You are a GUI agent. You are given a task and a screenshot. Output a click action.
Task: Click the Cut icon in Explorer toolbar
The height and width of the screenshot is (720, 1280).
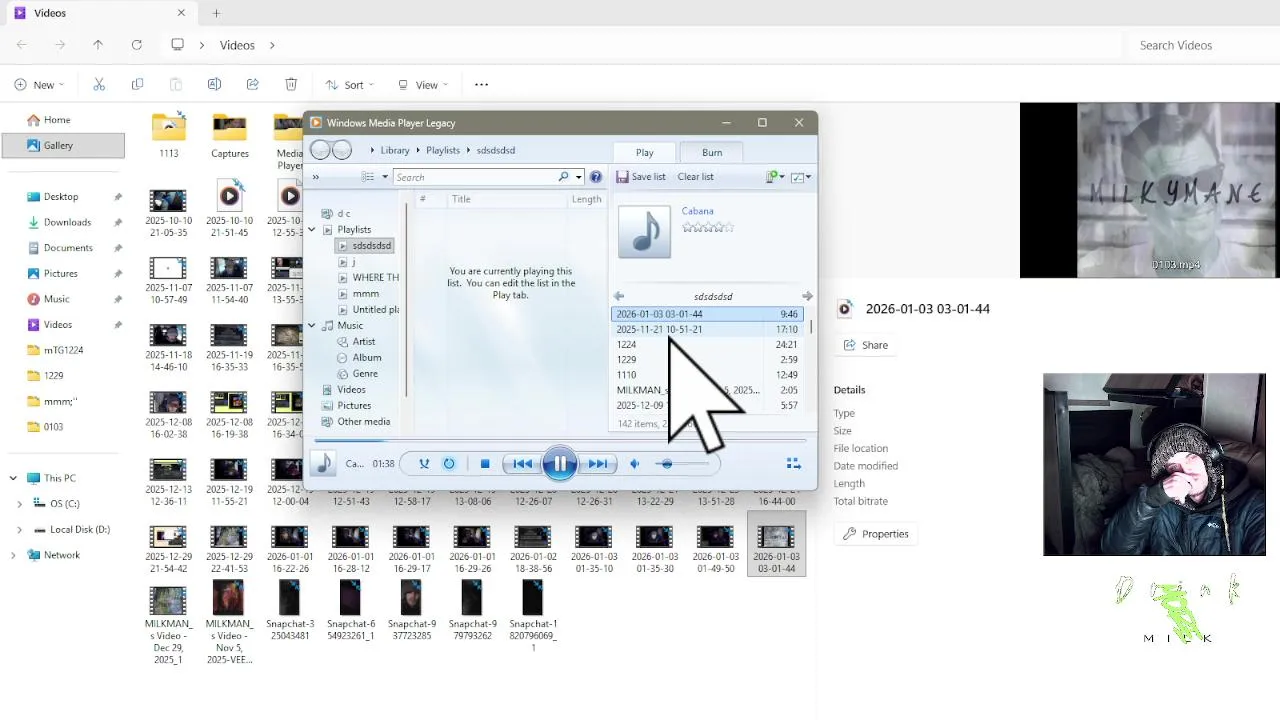pos(99,85)
